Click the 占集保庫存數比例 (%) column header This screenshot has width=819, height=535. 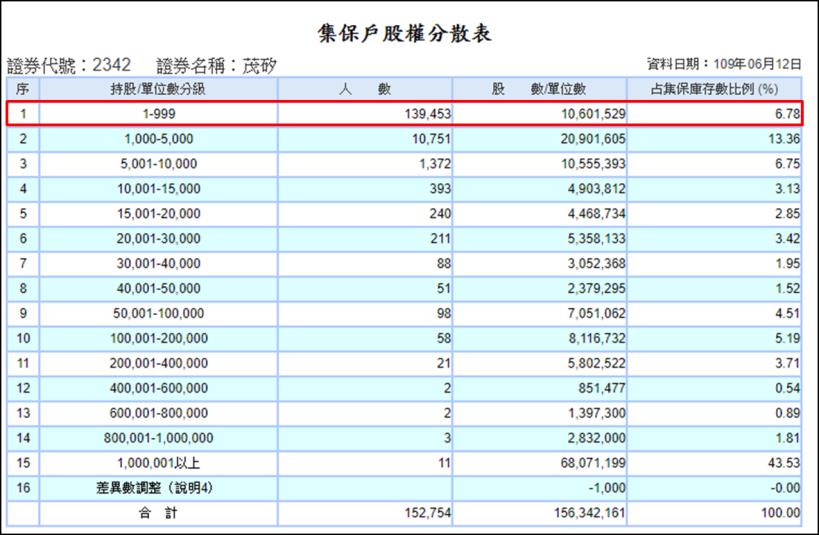pos(715,89)
